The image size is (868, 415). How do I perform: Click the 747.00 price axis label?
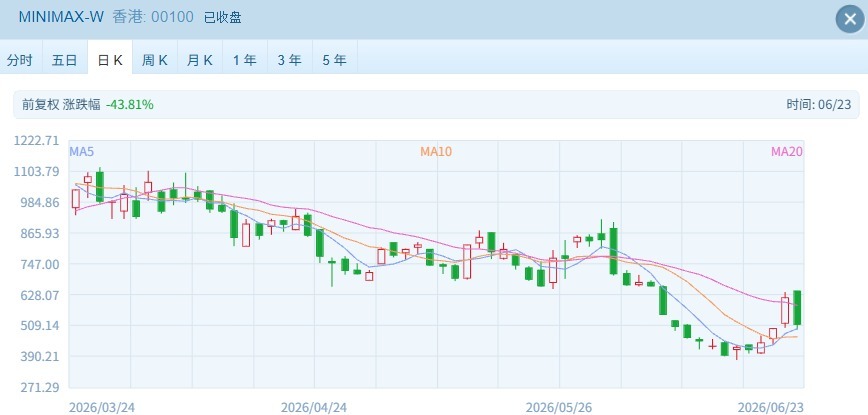click(38, 264)
